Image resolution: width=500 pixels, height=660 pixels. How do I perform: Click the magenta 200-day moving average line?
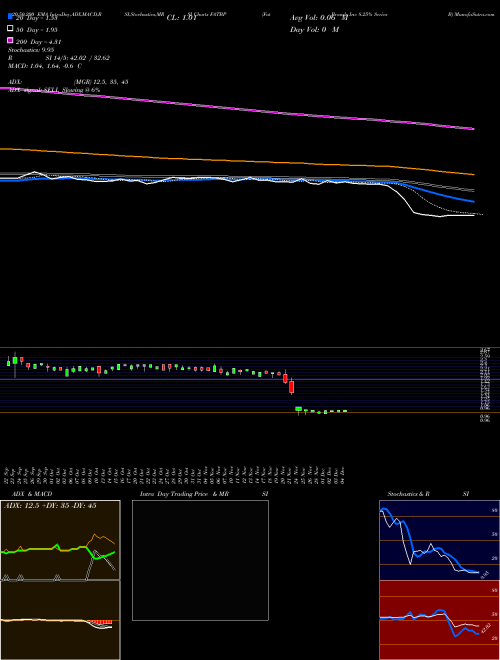tap(236, 109)
